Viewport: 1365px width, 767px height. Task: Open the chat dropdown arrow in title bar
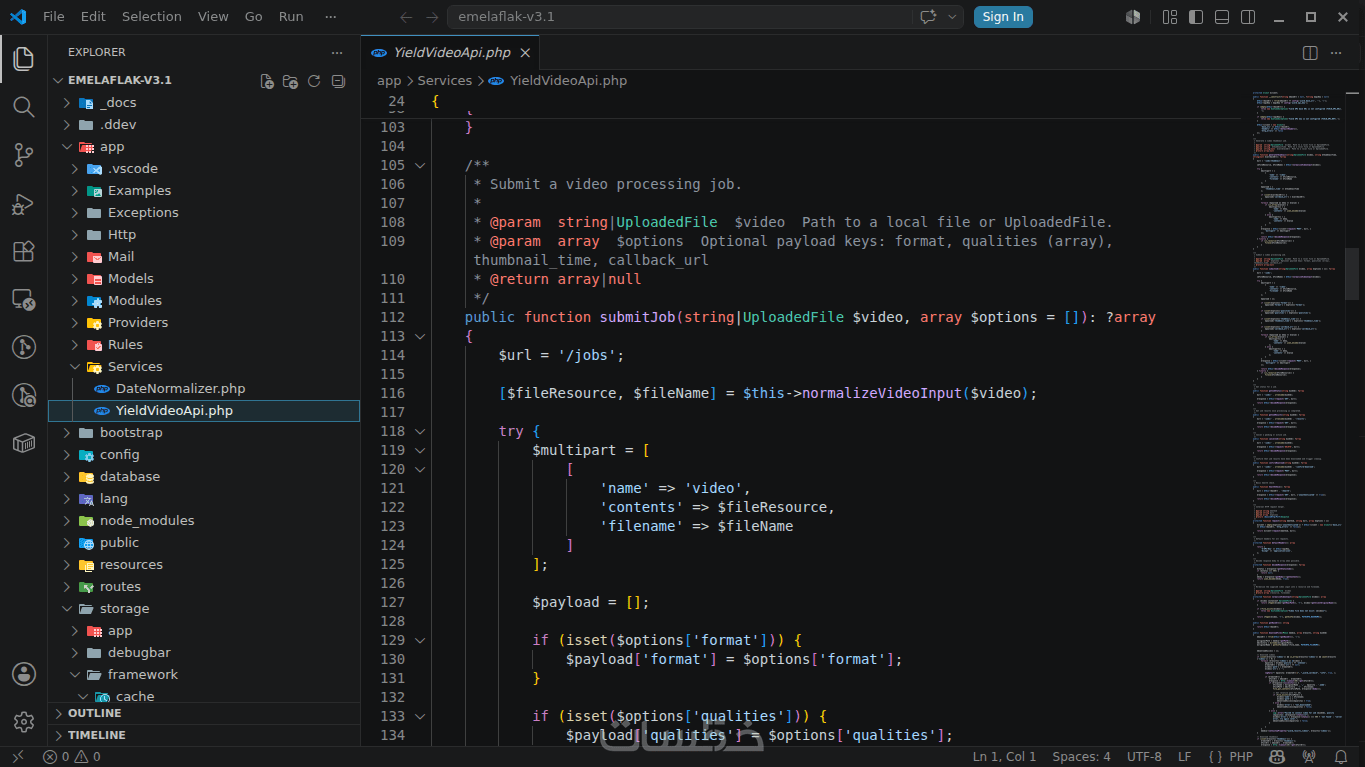[952, 17]
